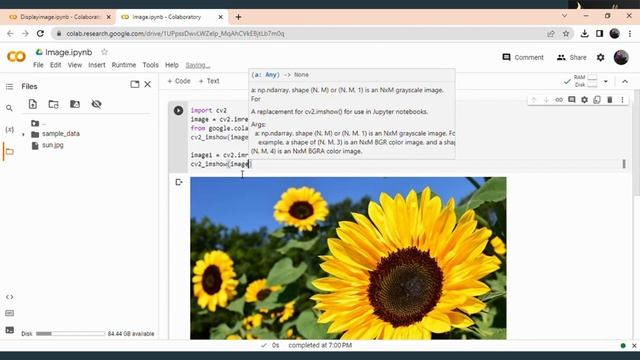Open the Insert menu
This screenshot has width=640, height=360.
97,65
